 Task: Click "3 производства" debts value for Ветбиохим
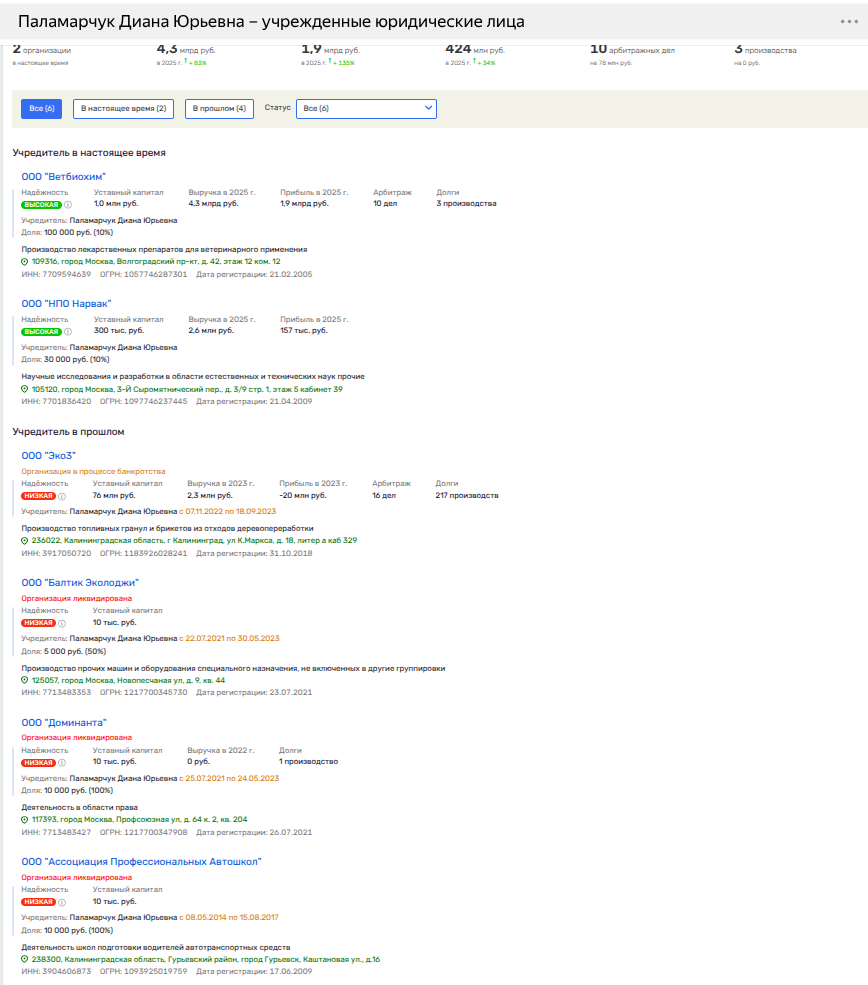[x=466, y=204]
